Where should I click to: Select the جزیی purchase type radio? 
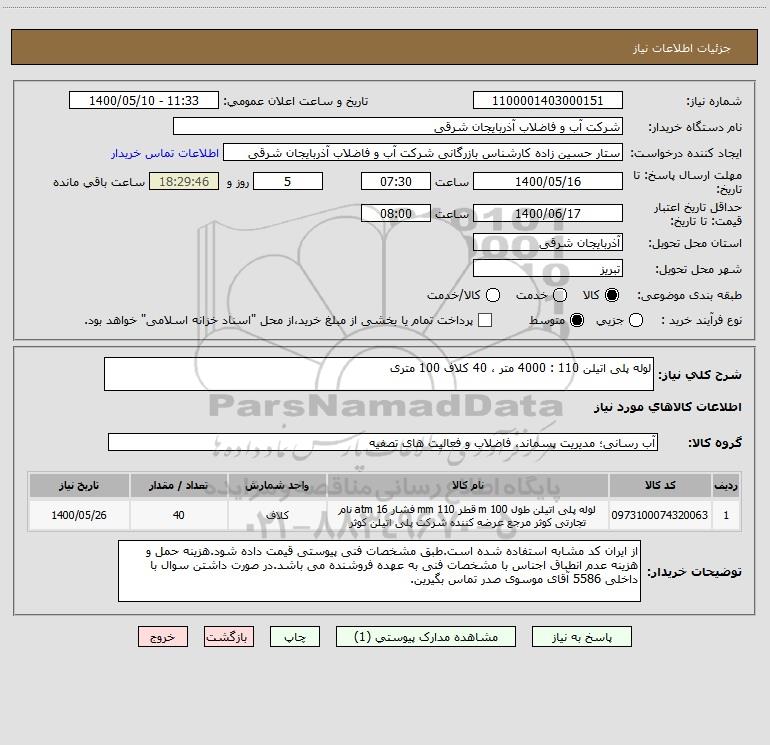(x=636, y=320)
